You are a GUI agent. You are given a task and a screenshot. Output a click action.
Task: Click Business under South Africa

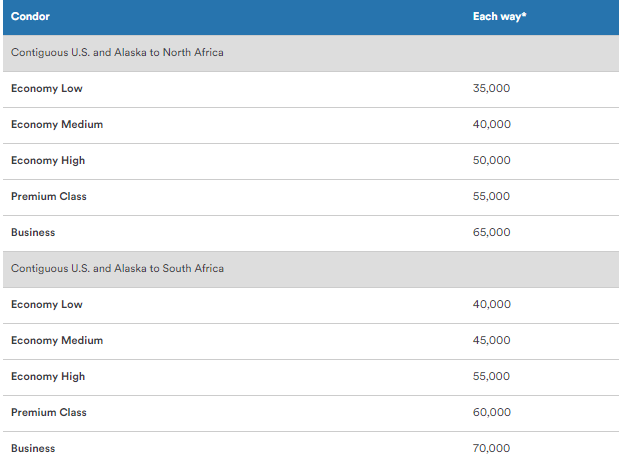click(33, 448)
